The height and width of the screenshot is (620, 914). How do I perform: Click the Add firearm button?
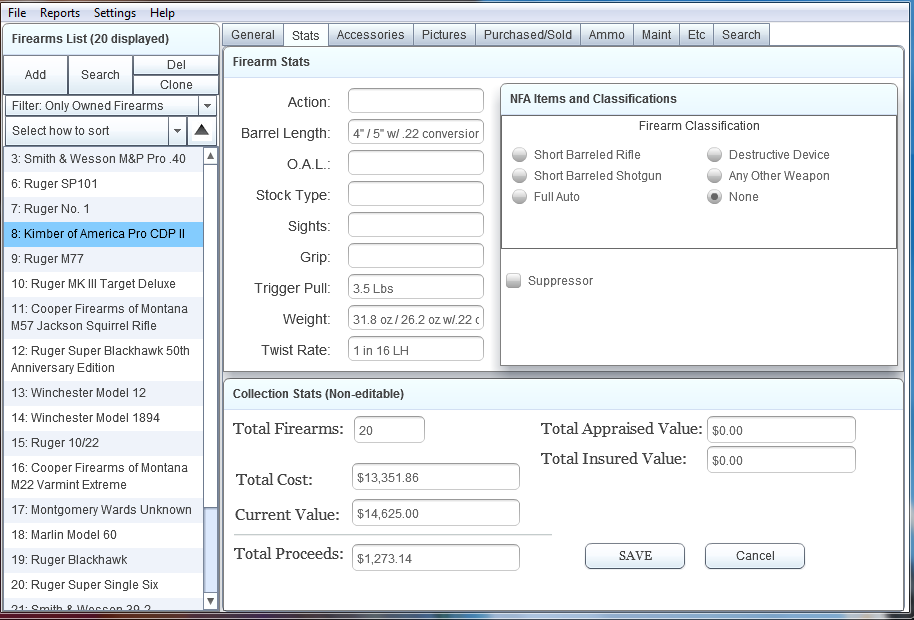pos(36,75)
